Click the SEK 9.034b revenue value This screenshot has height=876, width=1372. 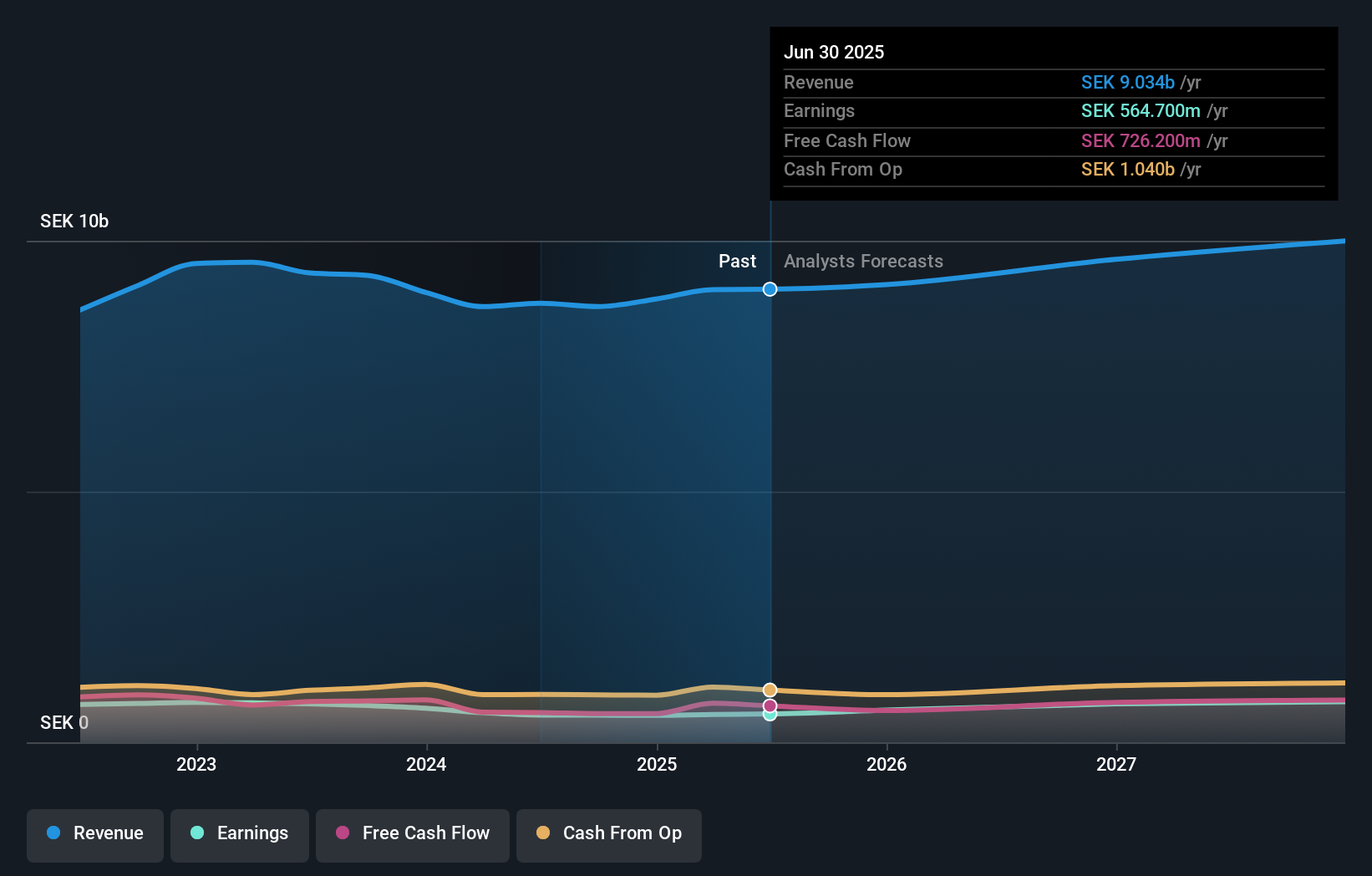1128,82
